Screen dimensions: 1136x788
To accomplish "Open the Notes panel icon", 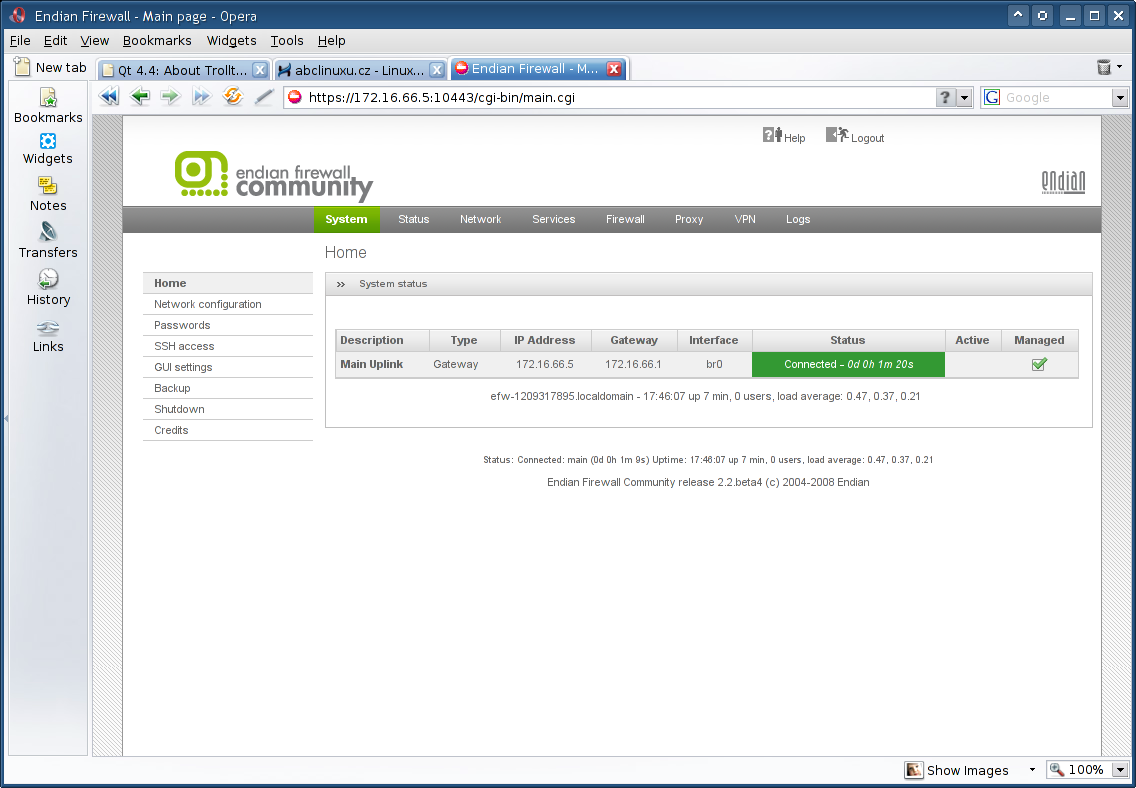I will pos(48,186).
